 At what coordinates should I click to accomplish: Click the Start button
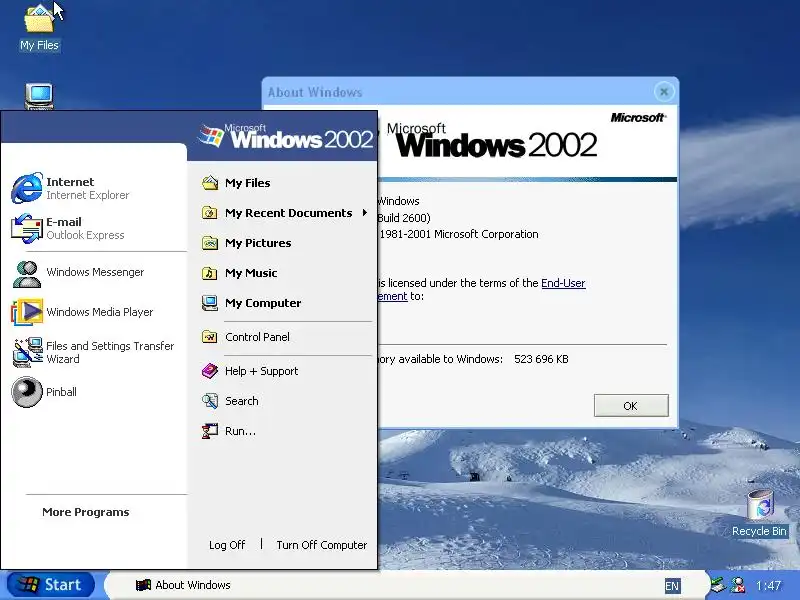pos(51,585)
